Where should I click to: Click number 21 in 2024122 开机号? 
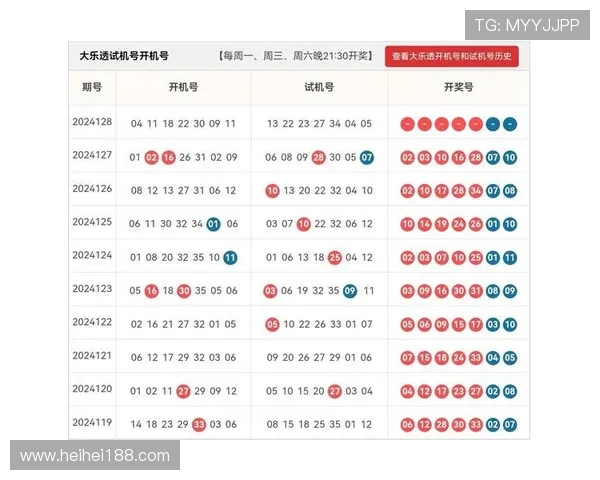click(168, 325)
